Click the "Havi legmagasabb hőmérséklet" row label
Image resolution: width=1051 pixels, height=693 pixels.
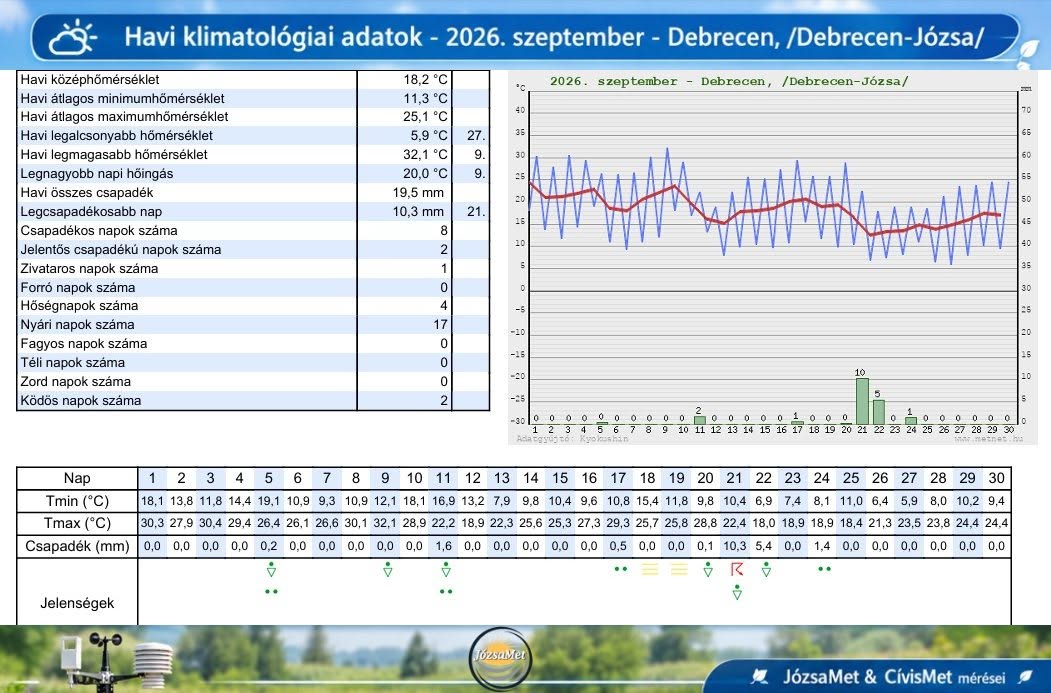pos(114,154)
